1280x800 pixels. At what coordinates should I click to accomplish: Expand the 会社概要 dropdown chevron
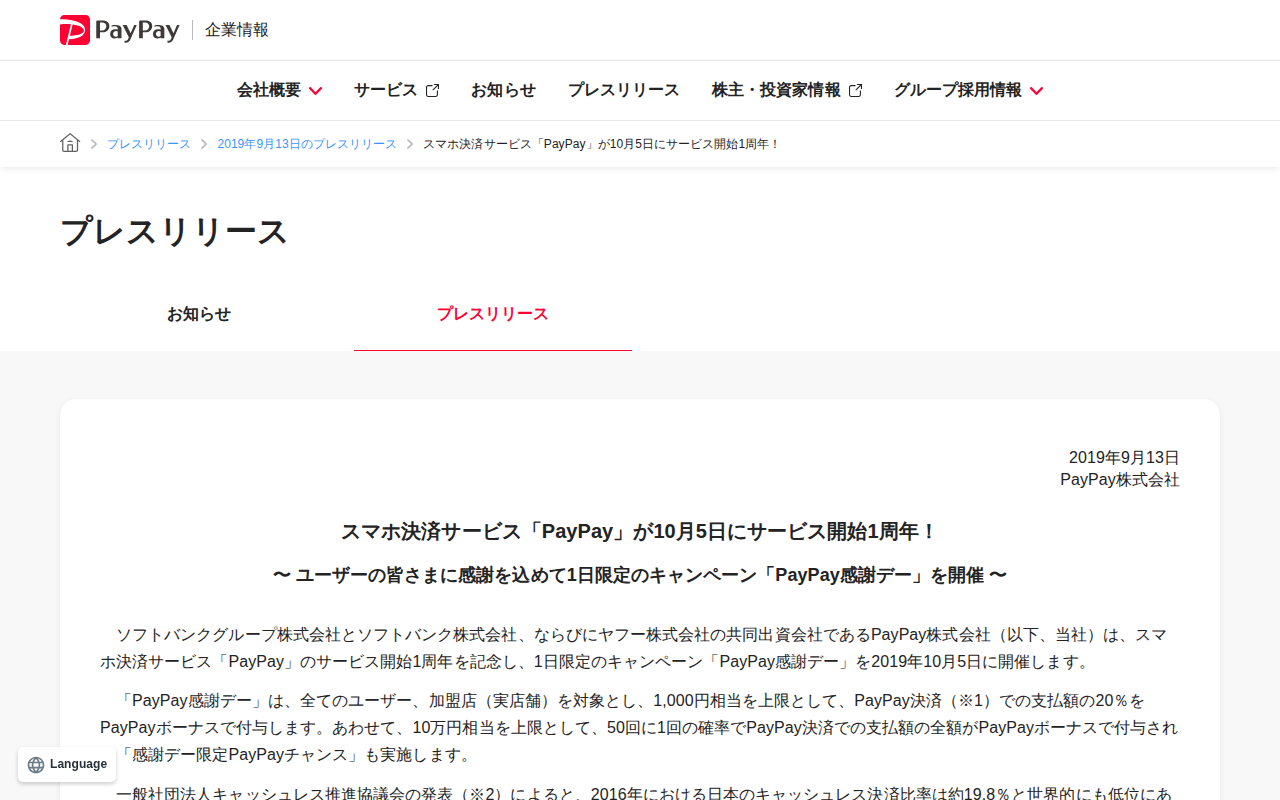click(x=315, y=91)
